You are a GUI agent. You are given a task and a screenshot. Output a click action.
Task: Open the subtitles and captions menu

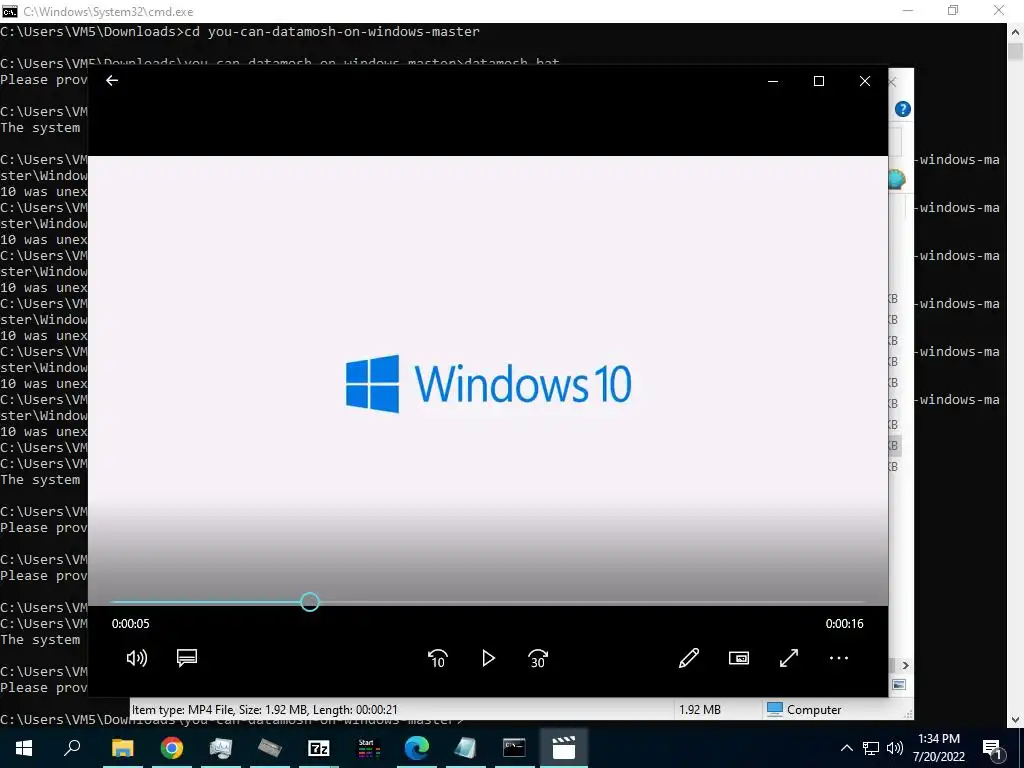point(187,658)
